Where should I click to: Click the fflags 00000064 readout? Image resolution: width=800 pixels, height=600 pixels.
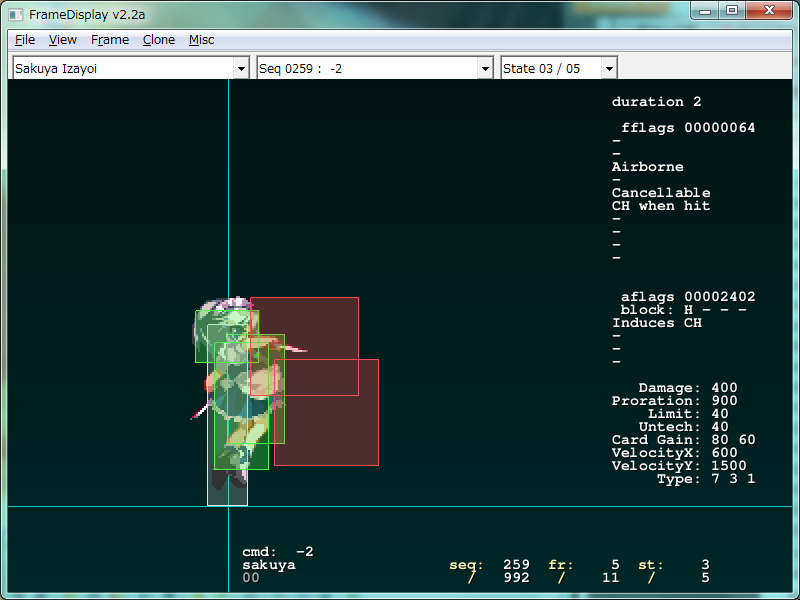tap(687, 128)
